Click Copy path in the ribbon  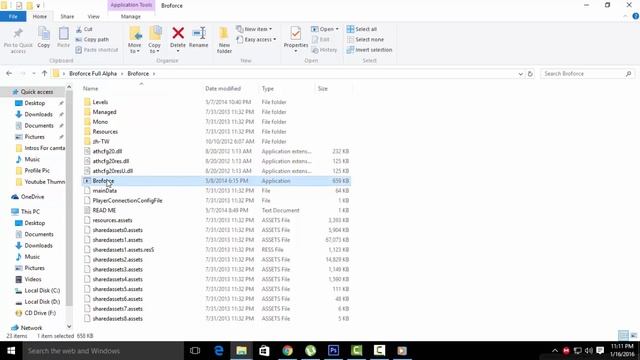click(x=92, y=40)
